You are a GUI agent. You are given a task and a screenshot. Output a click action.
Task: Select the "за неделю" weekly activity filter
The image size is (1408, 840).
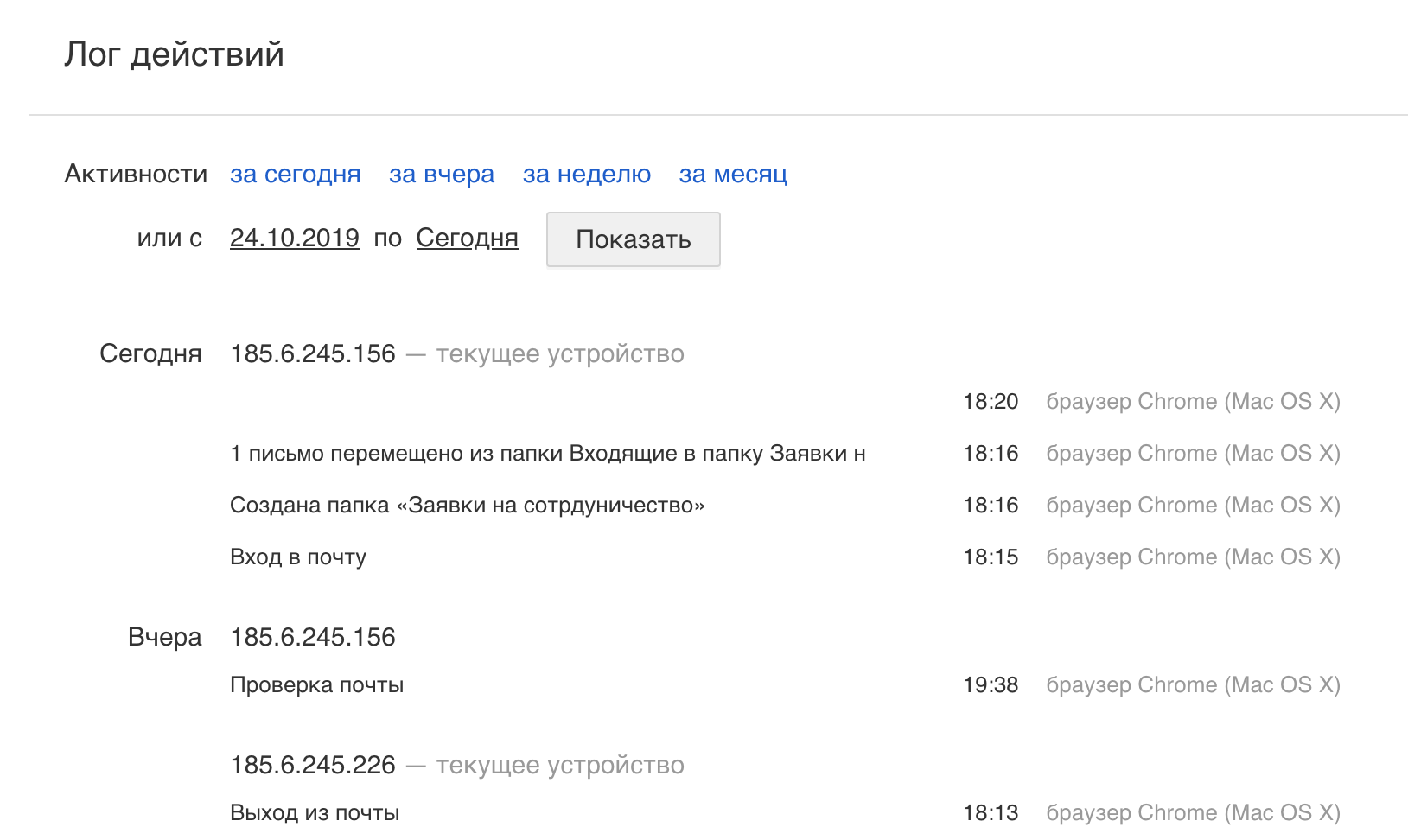pyautogui.click(x=585, y=174)
